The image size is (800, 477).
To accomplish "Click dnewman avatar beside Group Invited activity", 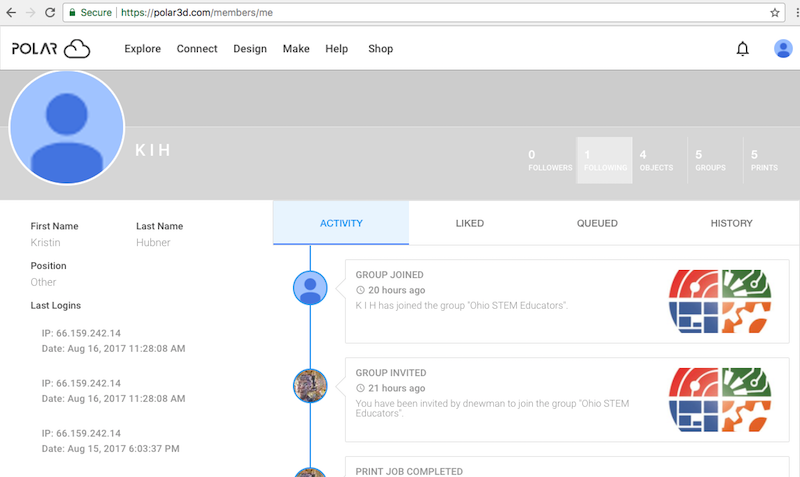I will click(310, 386).
